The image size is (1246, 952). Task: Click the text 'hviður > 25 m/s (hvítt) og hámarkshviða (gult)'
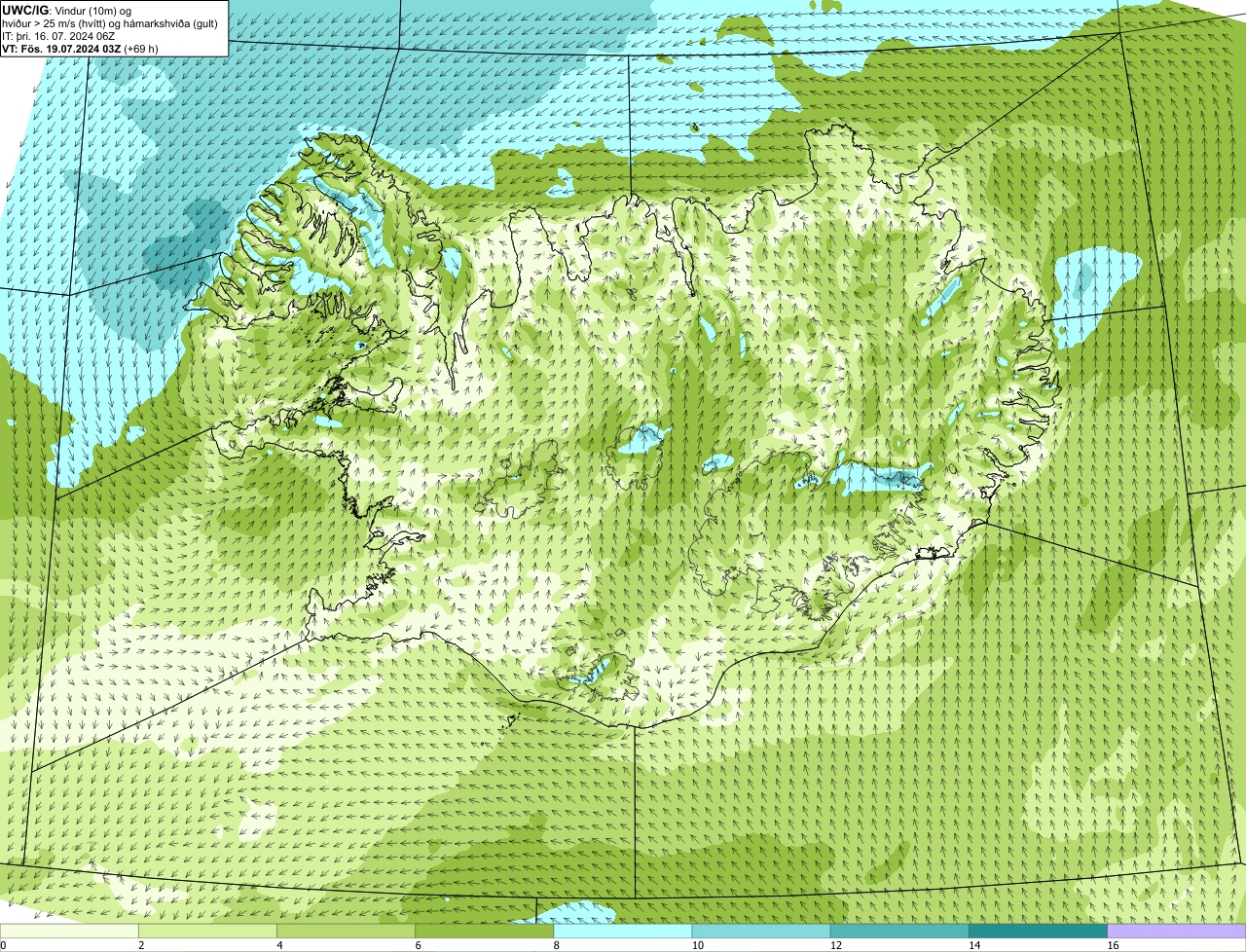click(110, 23)
